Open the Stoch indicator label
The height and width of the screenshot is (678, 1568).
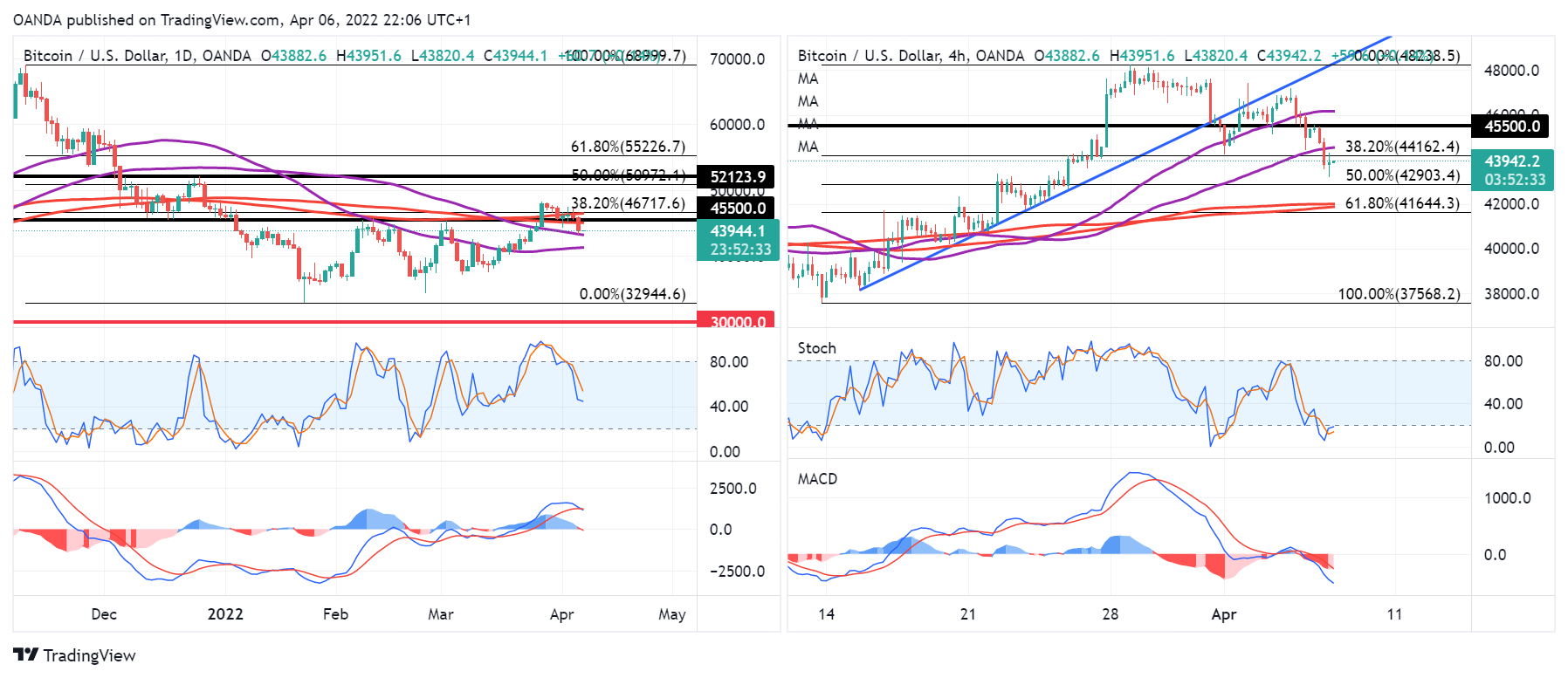click(x=816, y=348)
